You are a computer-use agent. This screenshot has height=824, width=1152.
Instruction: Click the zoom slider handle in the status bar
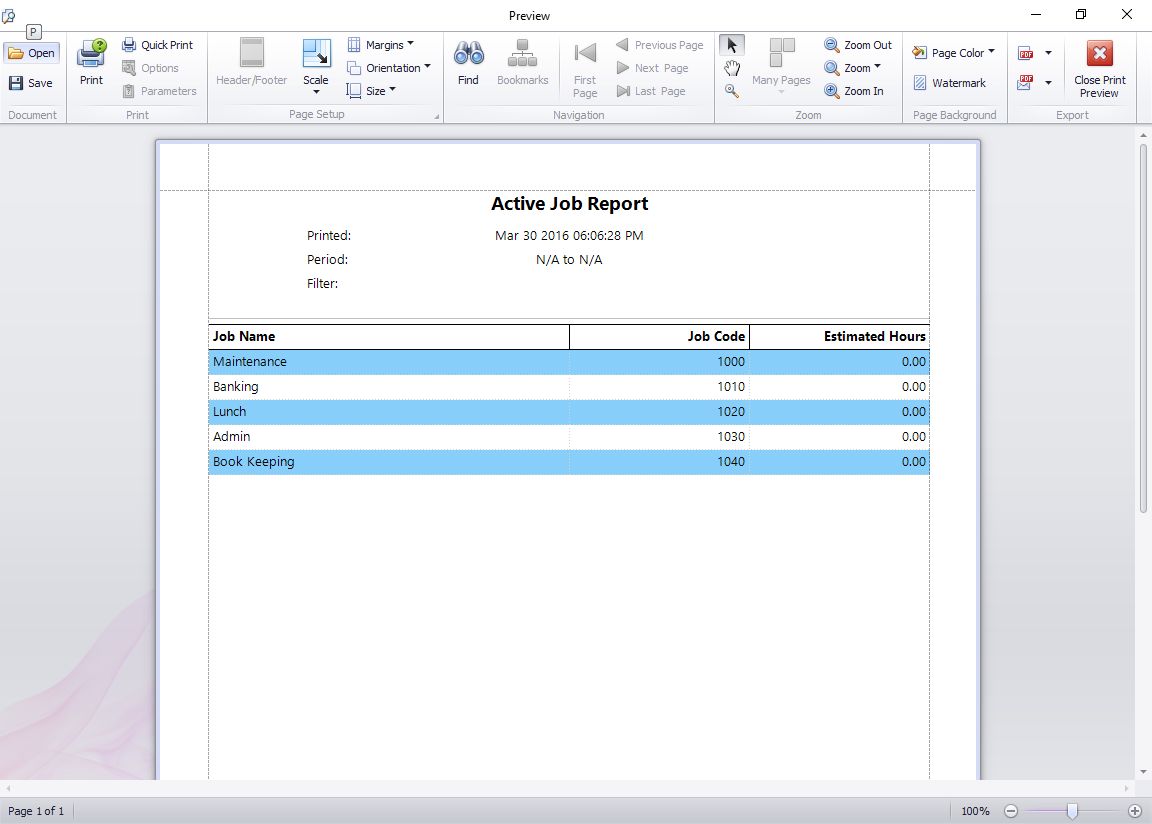pyautogui.click(x=1073, y=811)
